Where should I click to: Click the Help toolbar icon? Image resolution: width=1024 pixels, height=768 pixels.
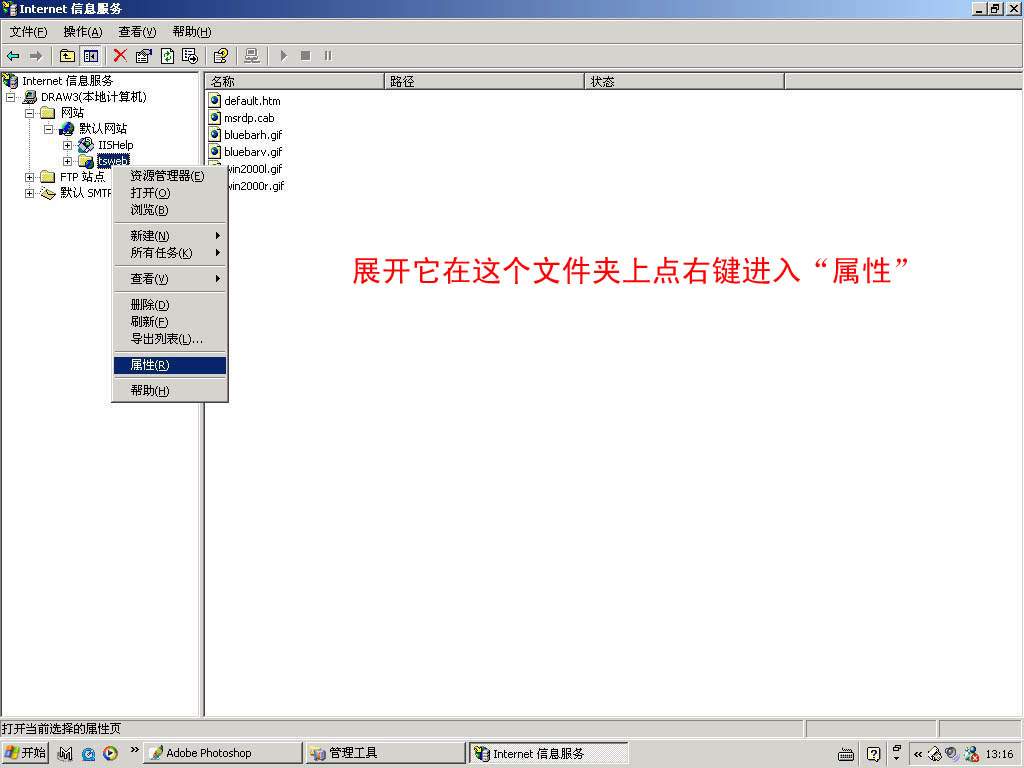221,56
